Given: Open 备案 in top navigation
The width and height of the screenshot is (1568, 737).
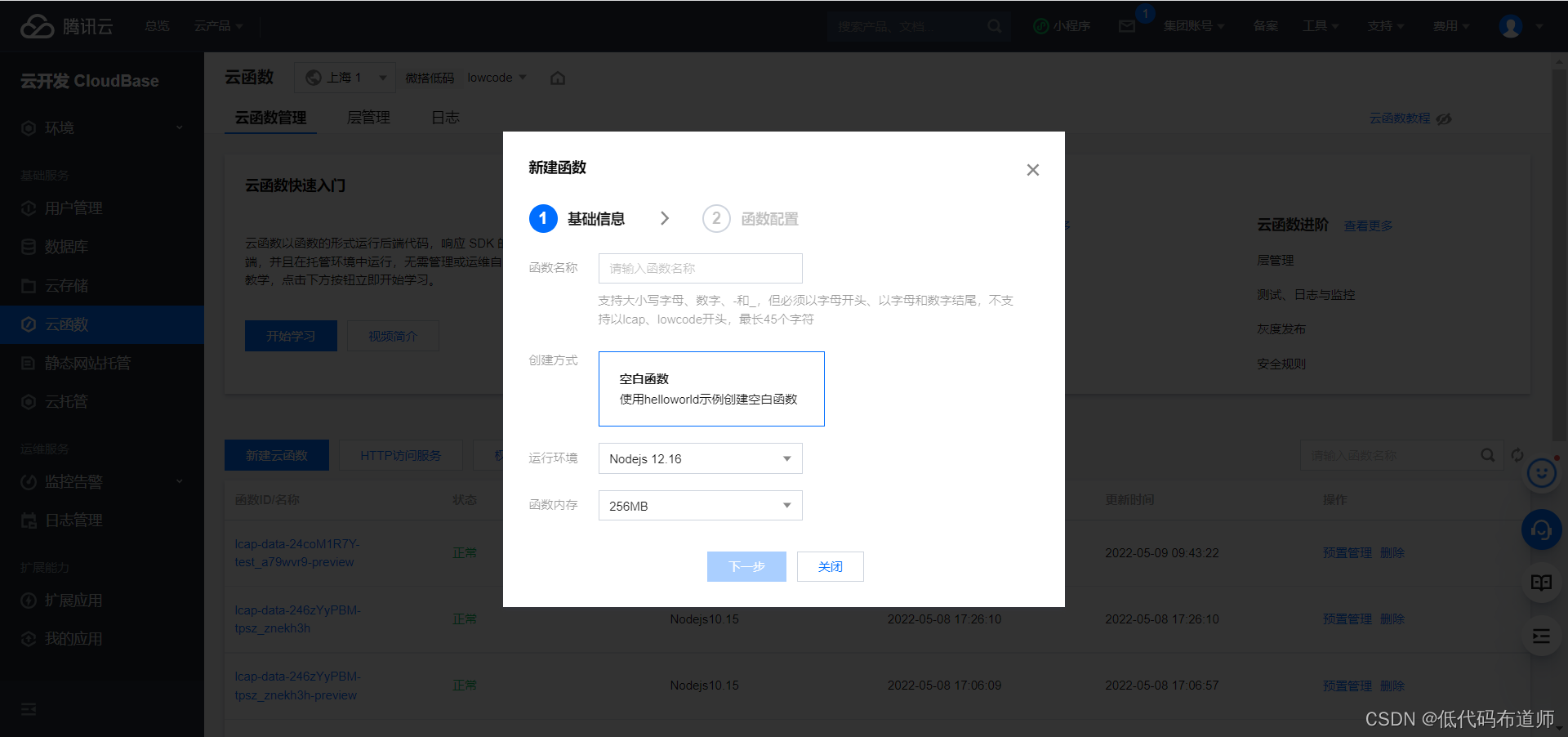Looking at the screenshot, I should (x=1266, y=26).
